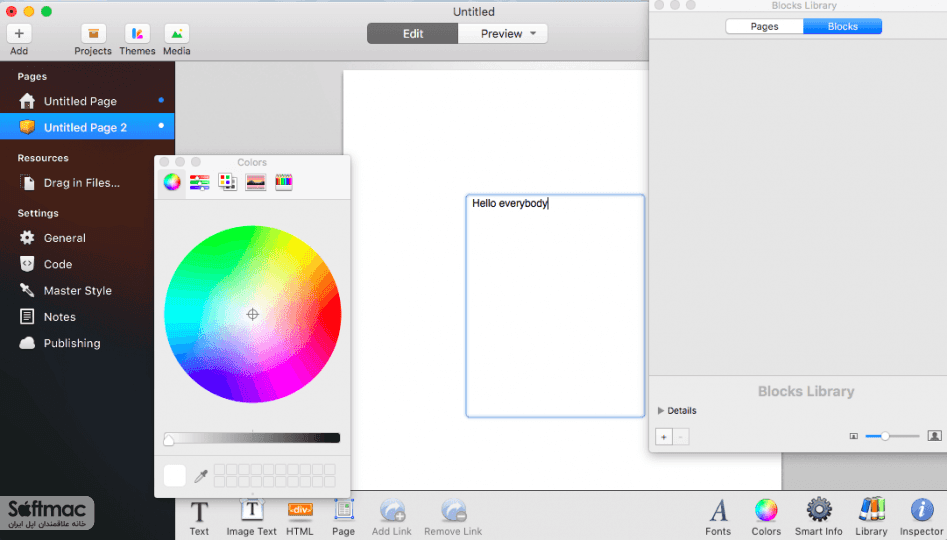Click the large thumbnail size icon
Image resolution: width=947 pixels, height=540 pixels.
click(x=934, y=436)
